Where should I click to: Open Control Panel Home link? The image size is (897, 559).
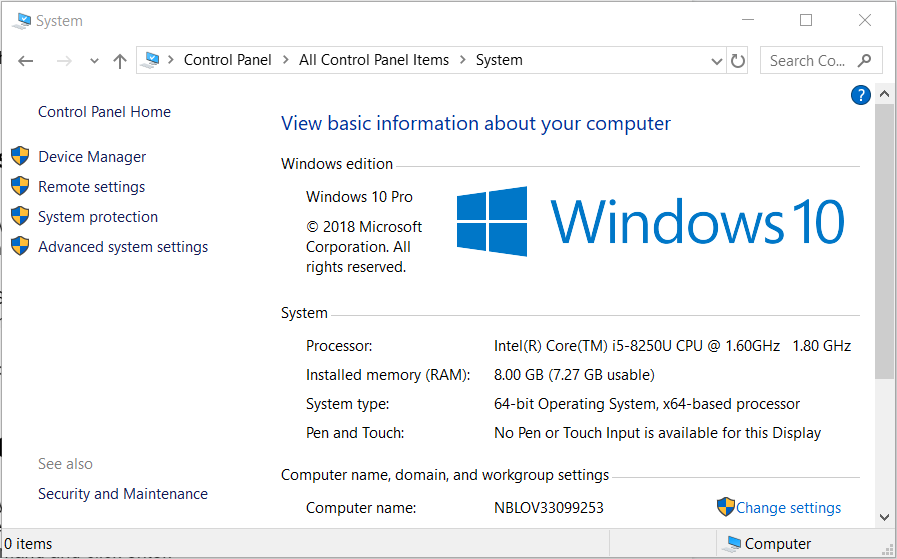104,112
